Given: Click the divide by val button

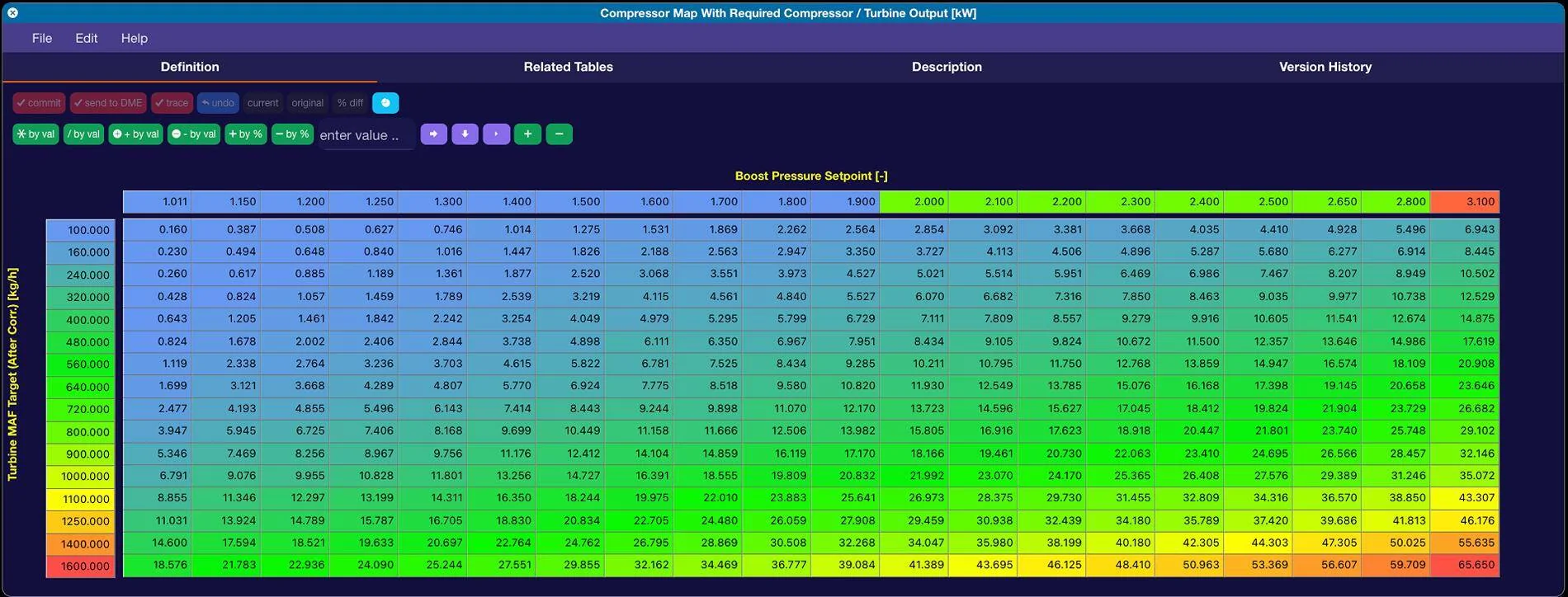Looking at the screenshot, I should click(x=83, y=134).
